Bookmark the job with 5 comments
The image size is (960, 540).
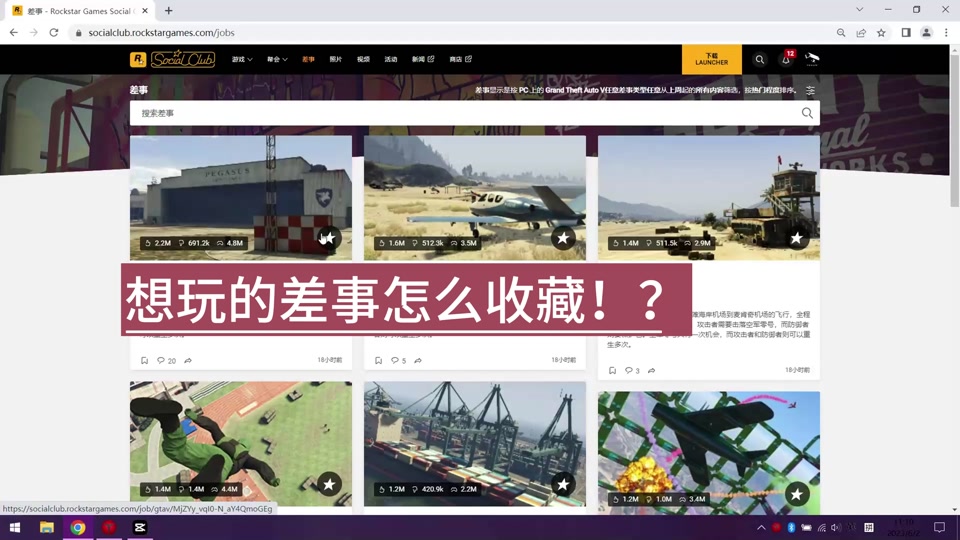click(378, 361)
